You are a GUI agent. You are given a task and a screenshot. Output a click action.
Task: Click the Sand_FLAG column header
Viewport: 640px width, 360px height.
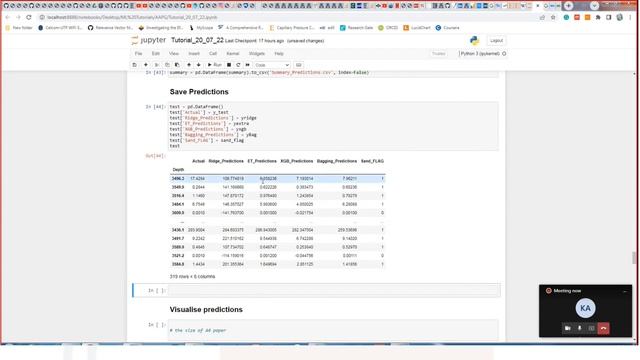point(372,161)
